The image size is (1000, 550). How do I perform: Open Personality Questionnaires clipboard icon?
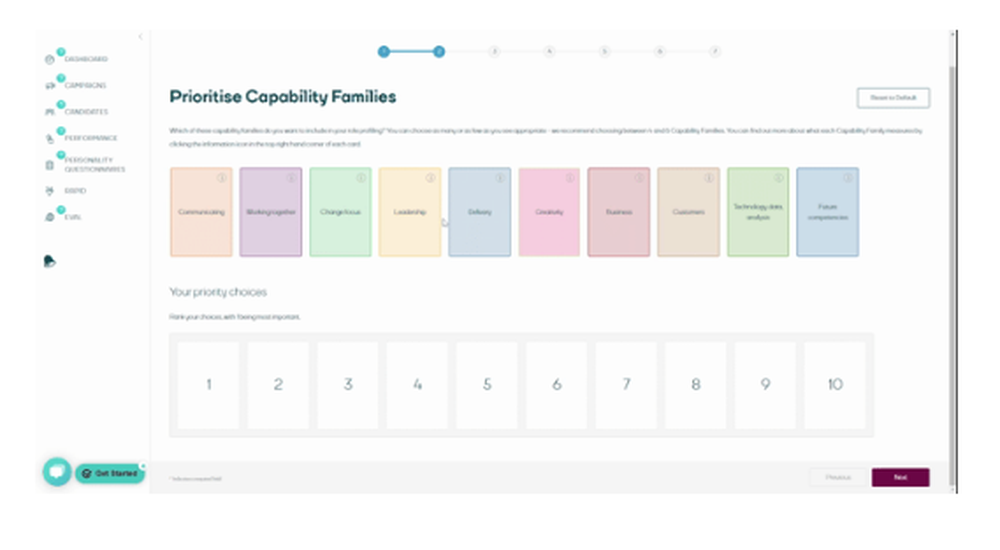point(50,165)
